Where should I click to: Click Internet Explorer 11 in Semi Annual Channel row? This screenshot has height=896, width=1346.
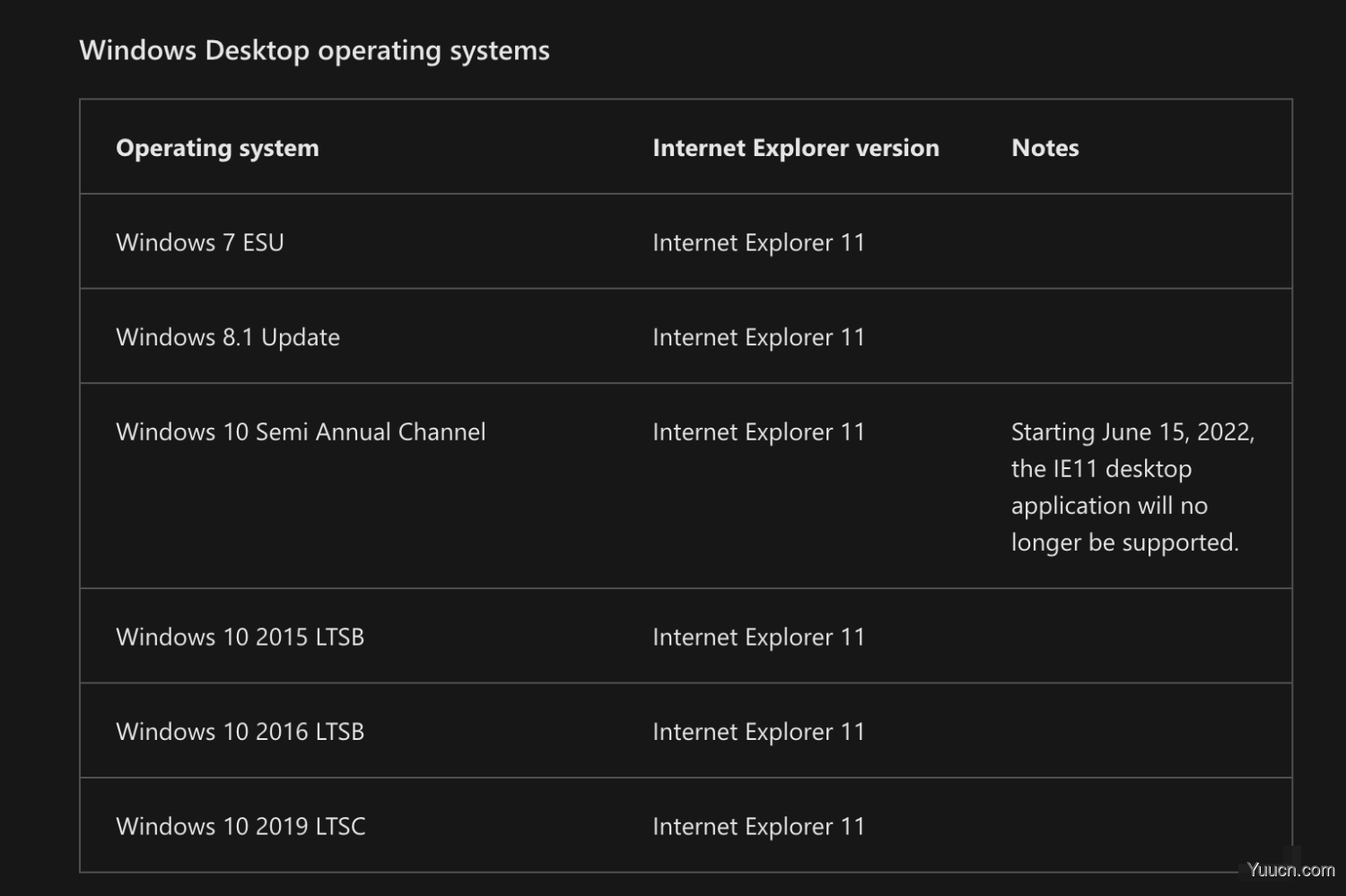pos(758,431)
